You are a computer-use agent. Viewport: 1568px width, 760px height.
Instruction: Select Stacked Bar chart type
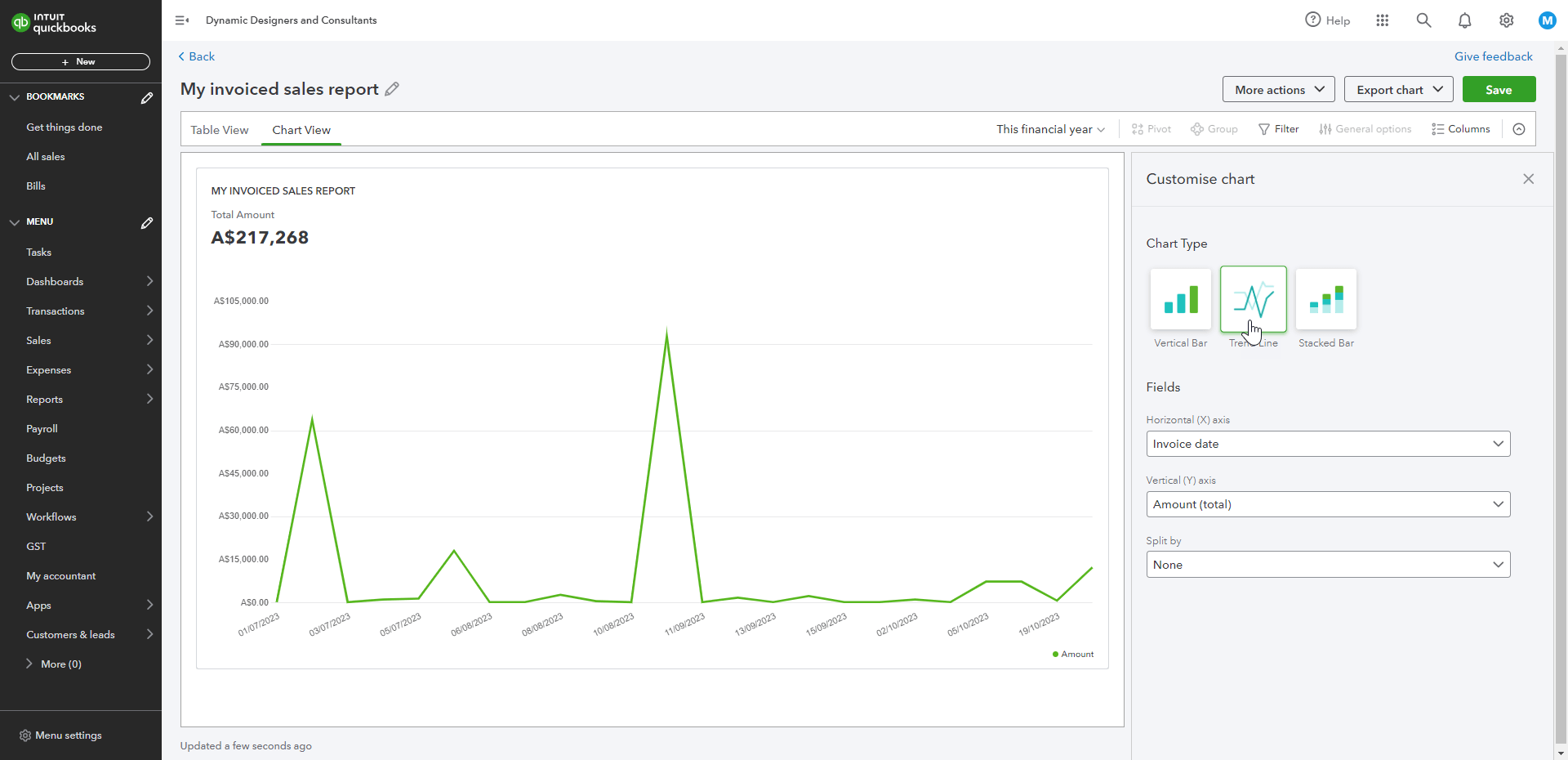click(1326, 300)
